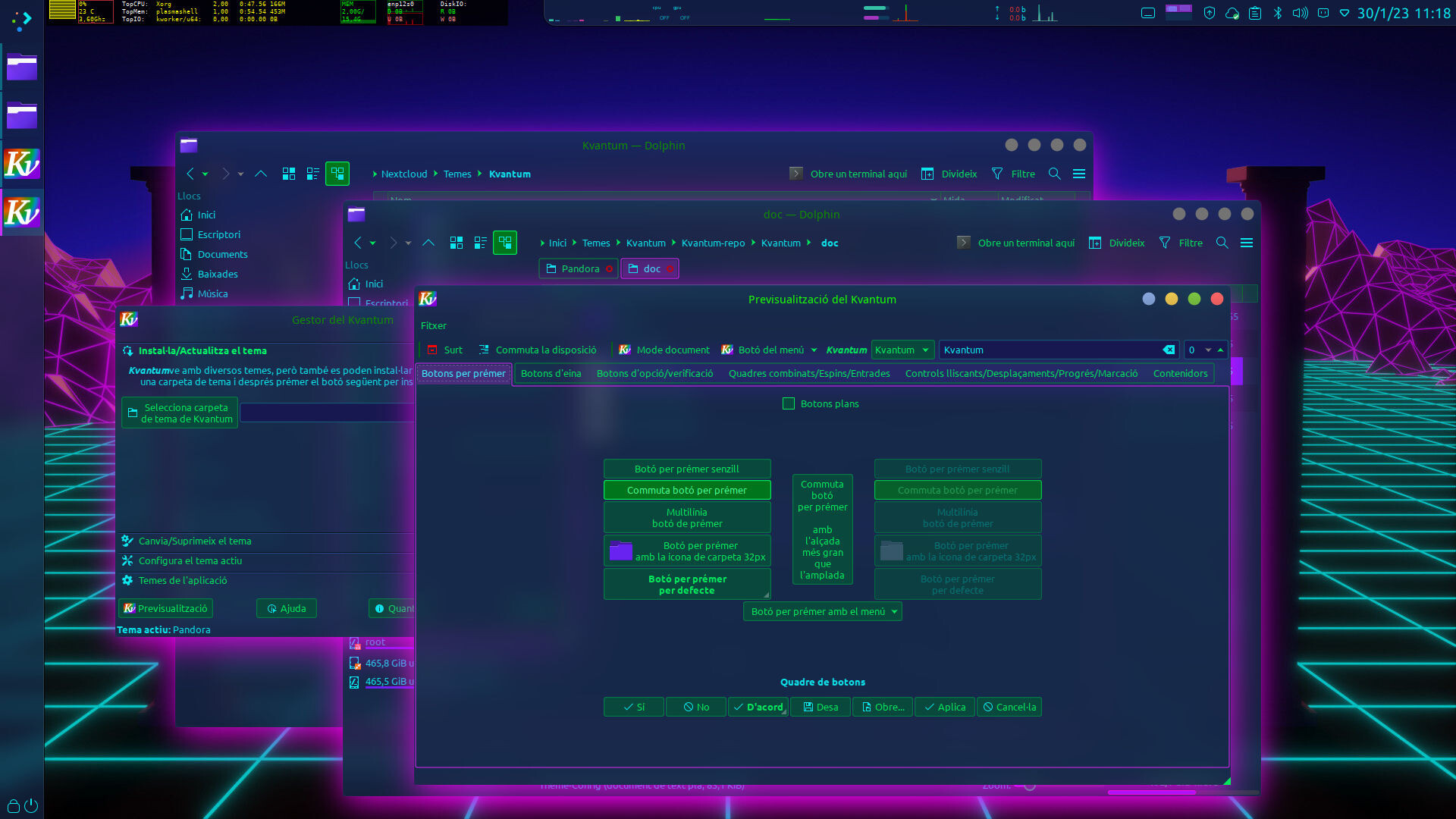Screen dimensions: 1456x819
Task: Increase the spin box value with up arrow
Action: pos(1220,350)
